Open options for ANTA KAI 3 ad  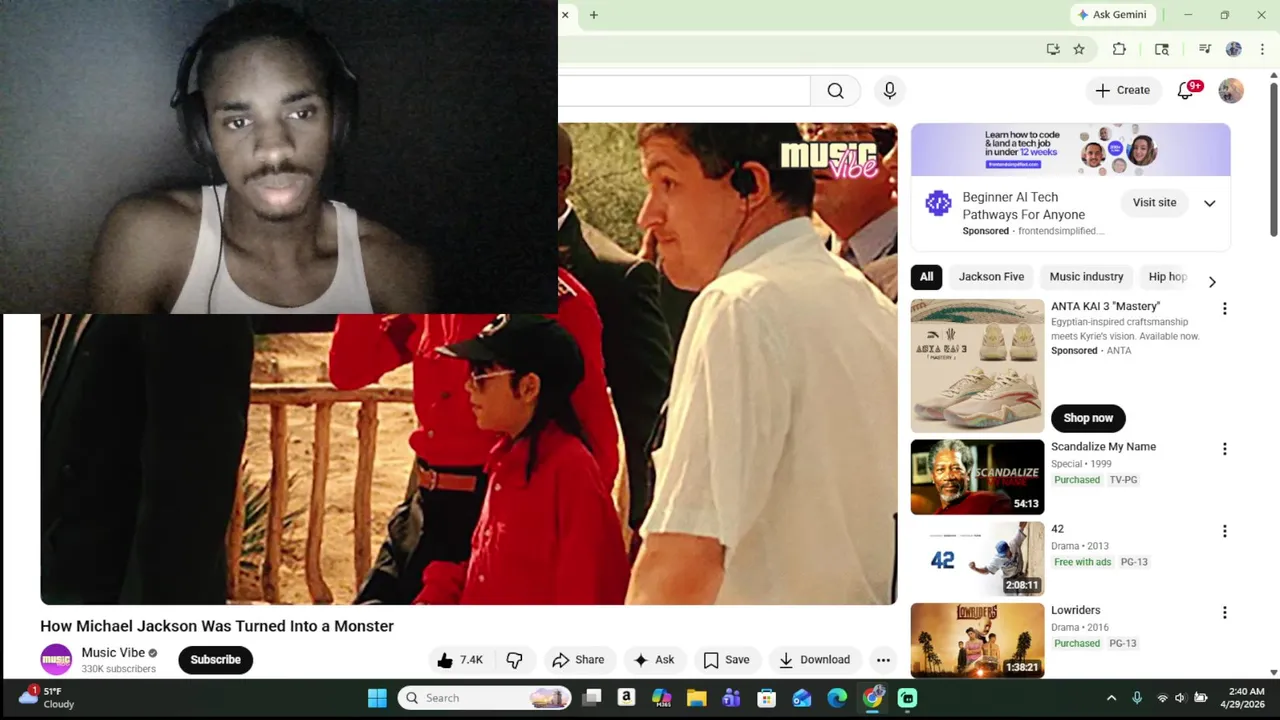pyautogui.click(x=1224, y=309)
